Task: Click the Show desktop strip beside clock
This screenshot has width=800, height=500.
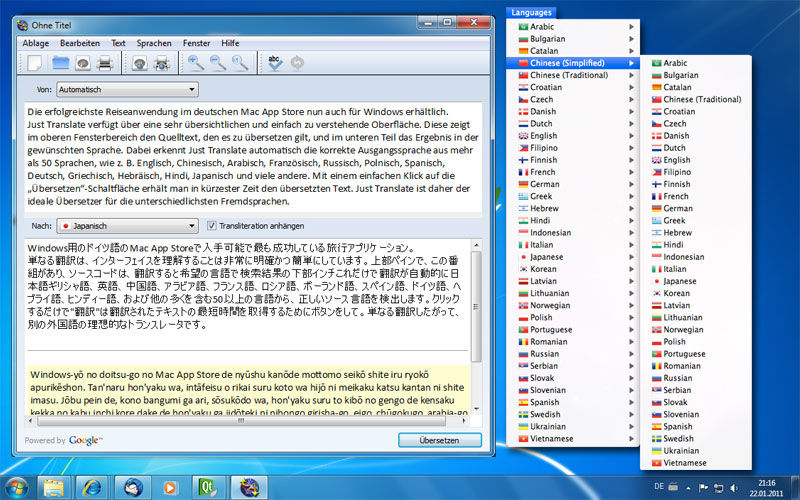Action: point(796,488)
